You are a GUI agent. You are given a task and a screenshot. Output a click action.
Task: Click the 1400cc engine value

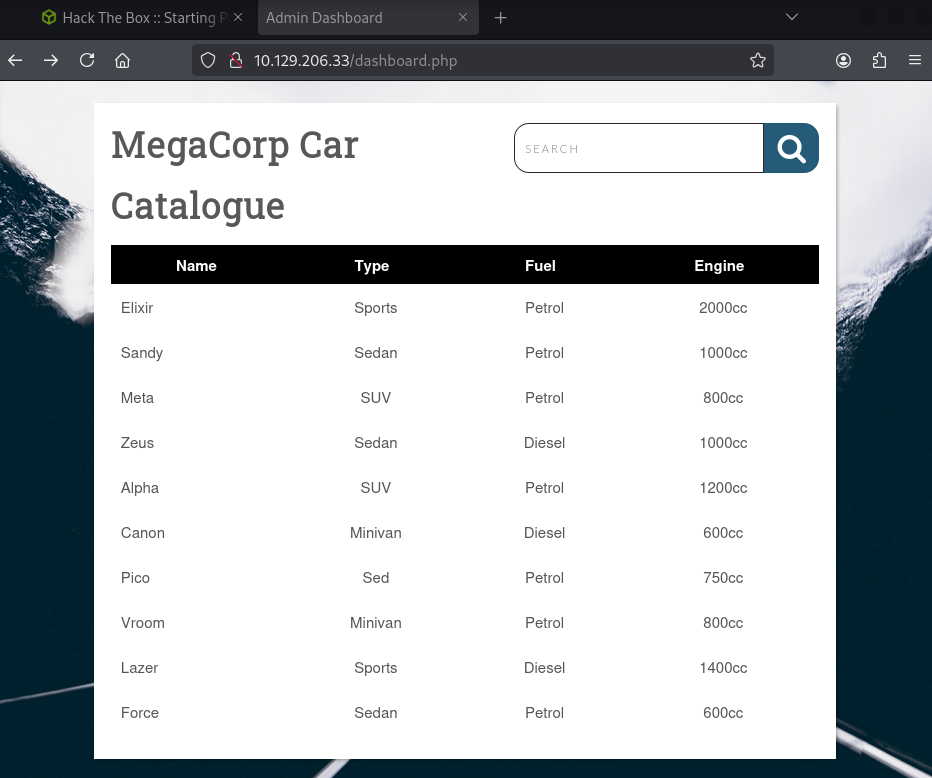click(x=723, y=667)
